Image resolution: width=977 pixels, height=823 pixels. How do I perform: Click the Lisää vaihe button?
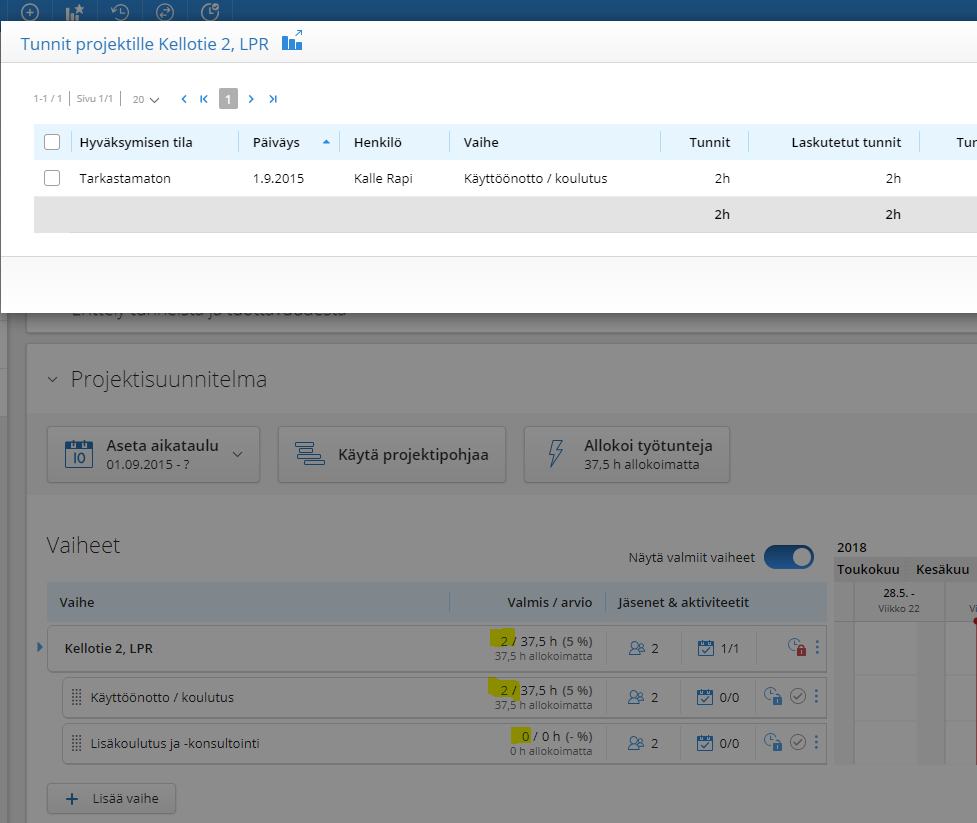pos(112,799)
